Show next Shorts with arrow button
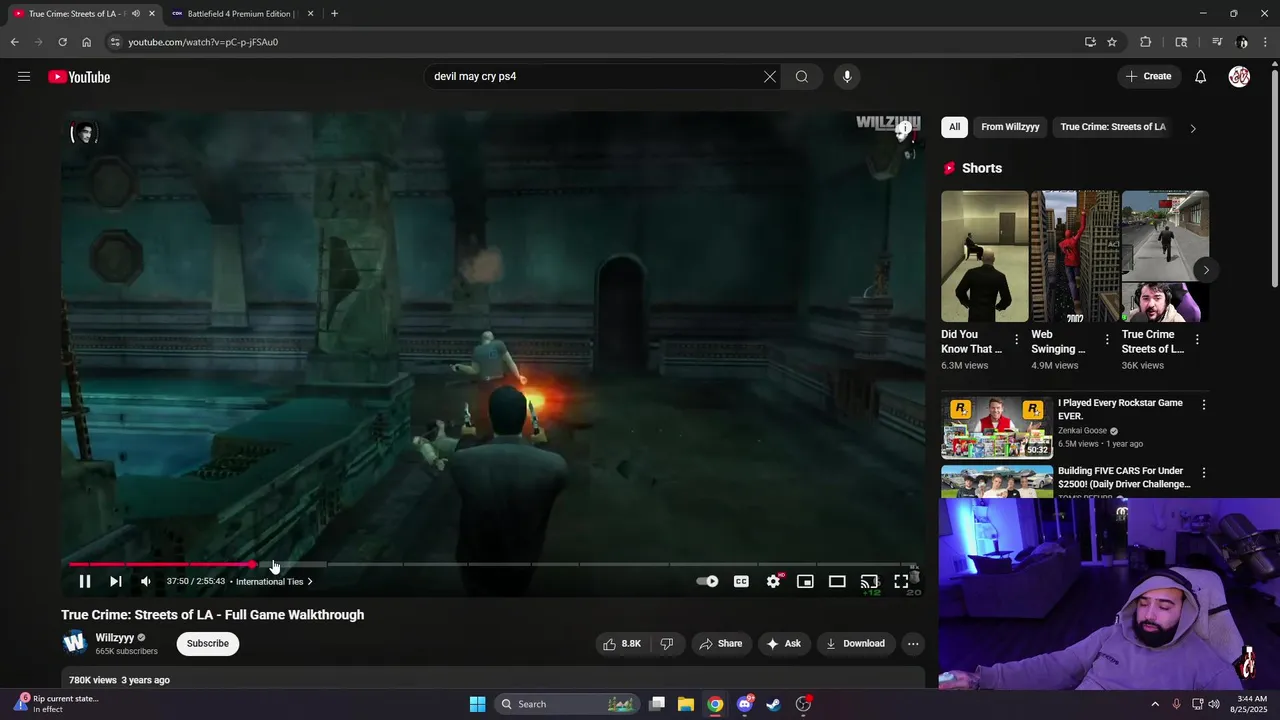Screen dimensions: 1280x720 (x=1206, y=270)
